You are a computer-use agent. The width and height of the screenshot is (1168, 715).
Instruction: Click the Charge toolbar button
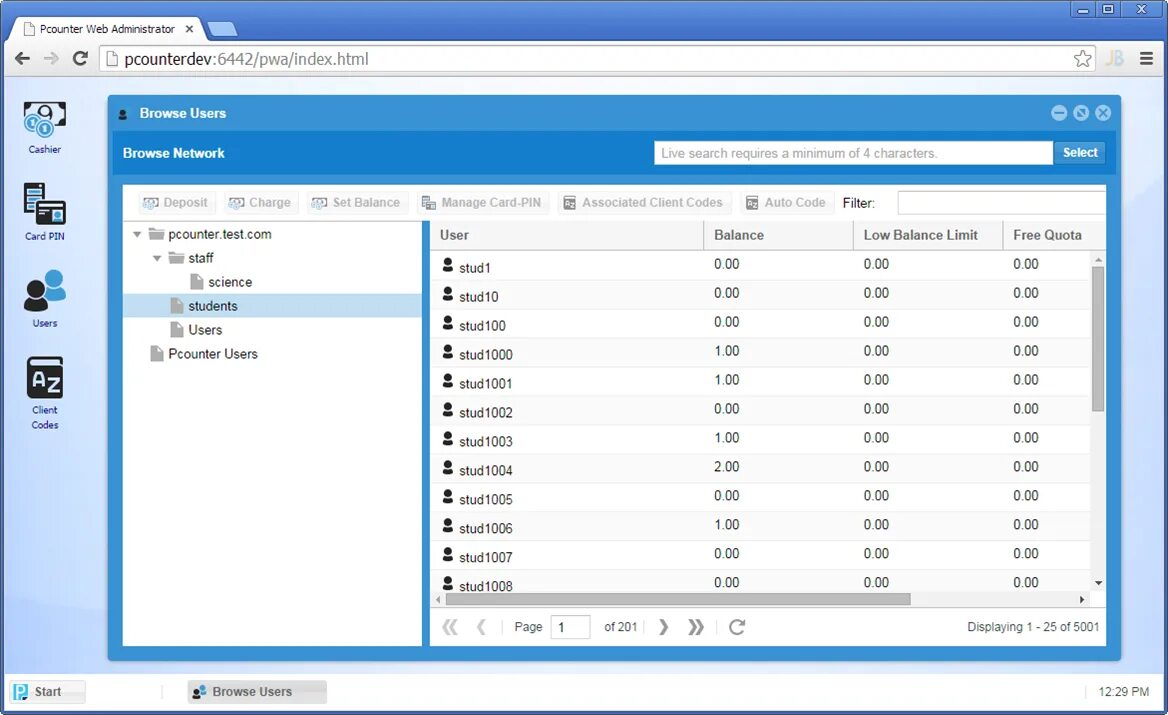click(x=260, y=203)
